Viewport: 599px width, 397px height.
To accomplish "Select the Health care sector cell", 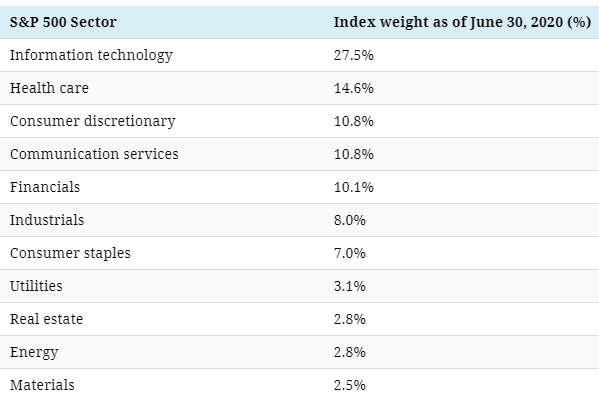I will [x=49, y=88].
